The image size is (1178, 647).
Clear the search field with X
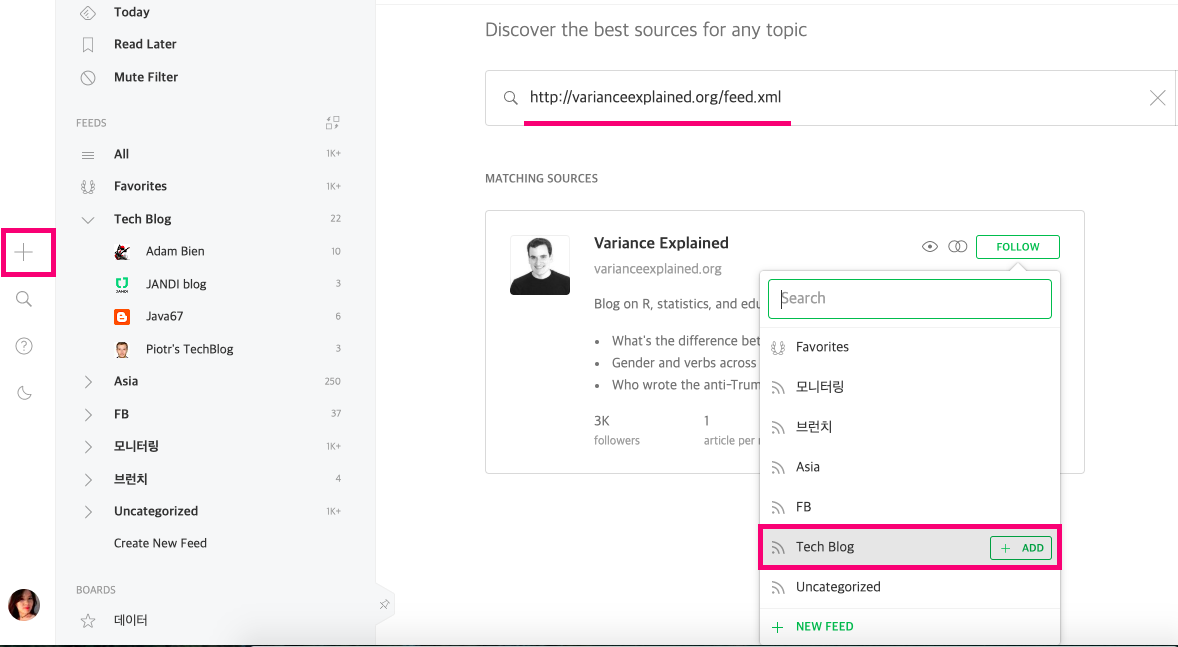pyautogui.click(x=1157, y=98)
